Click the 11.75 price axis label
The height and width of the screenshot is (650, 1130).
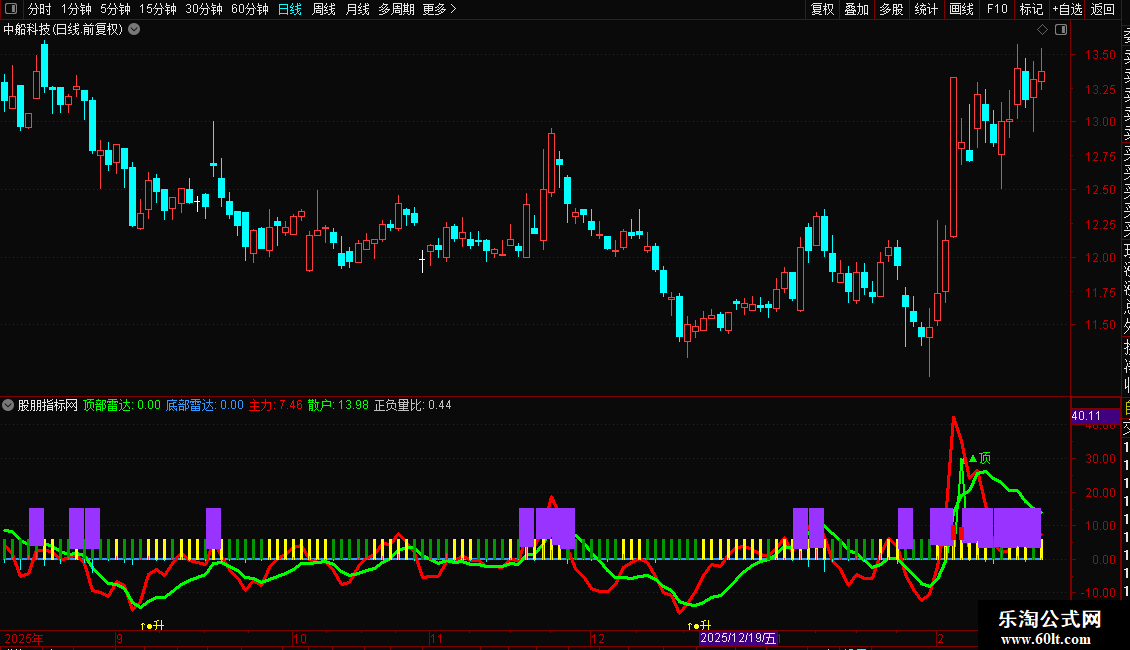click(x=1100, y=293)
